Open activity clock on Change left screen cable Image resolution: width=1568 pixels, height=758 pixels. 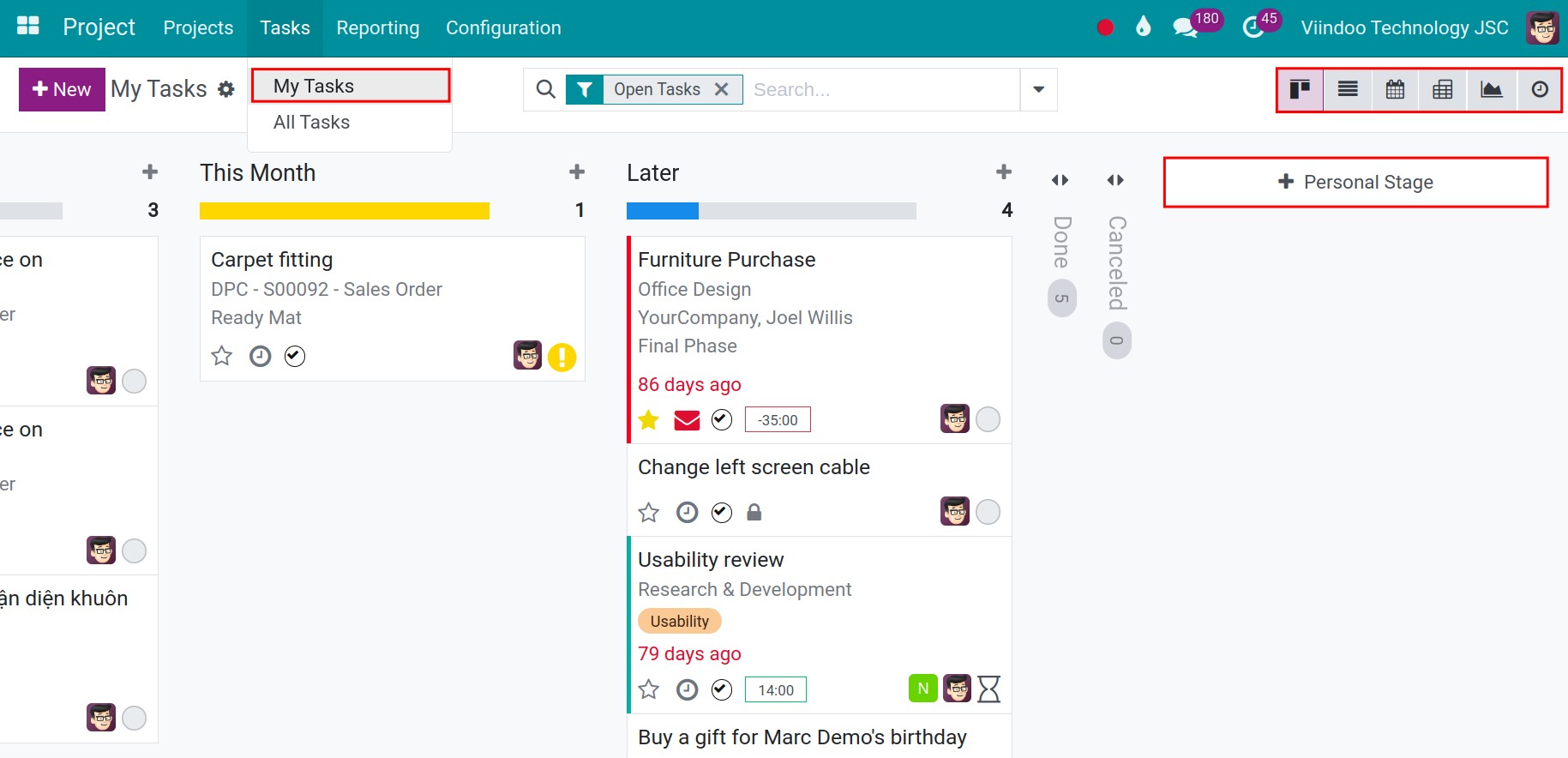[x=688, y=513]
